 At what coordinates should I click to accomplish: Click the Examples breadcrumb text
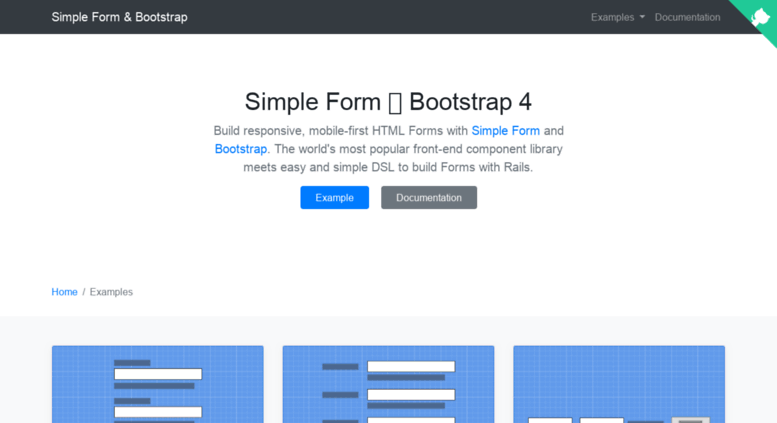click(x=111, y=292)
